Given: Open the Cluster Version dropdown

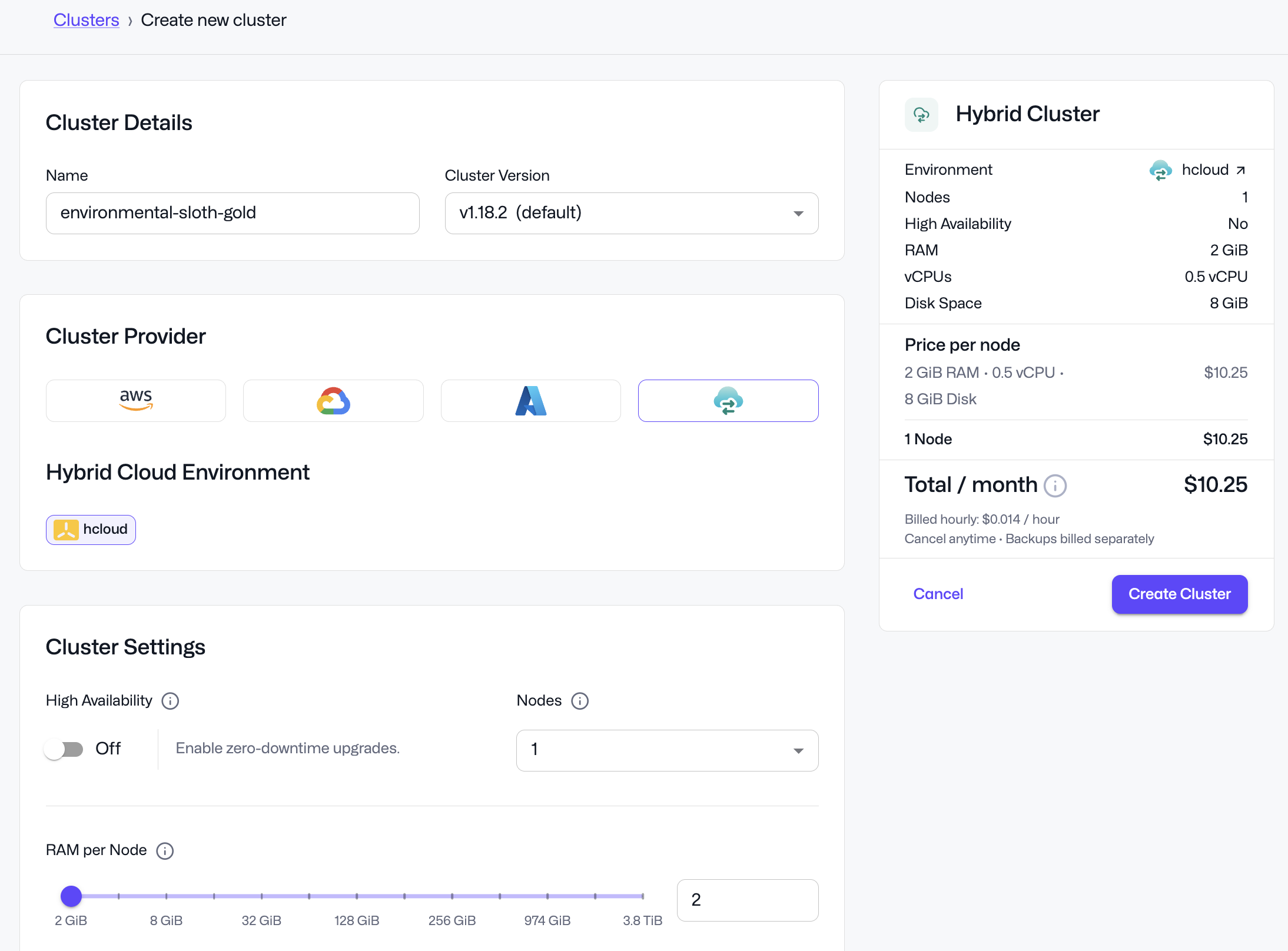Looking at the screenshot, I should [632, 213].
